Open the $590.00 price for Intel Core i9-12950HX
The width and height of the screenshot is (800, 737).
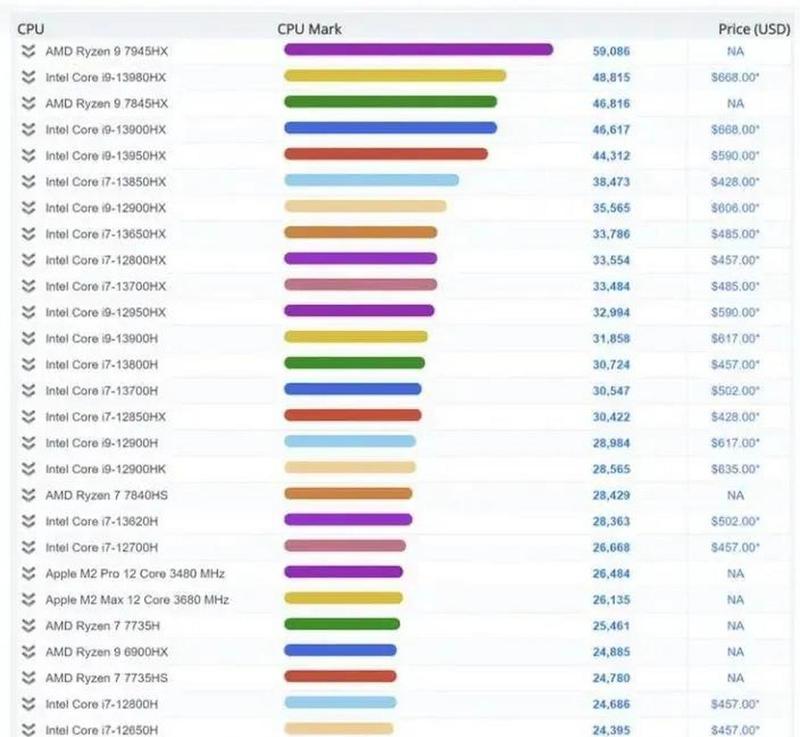coord(735,312)
